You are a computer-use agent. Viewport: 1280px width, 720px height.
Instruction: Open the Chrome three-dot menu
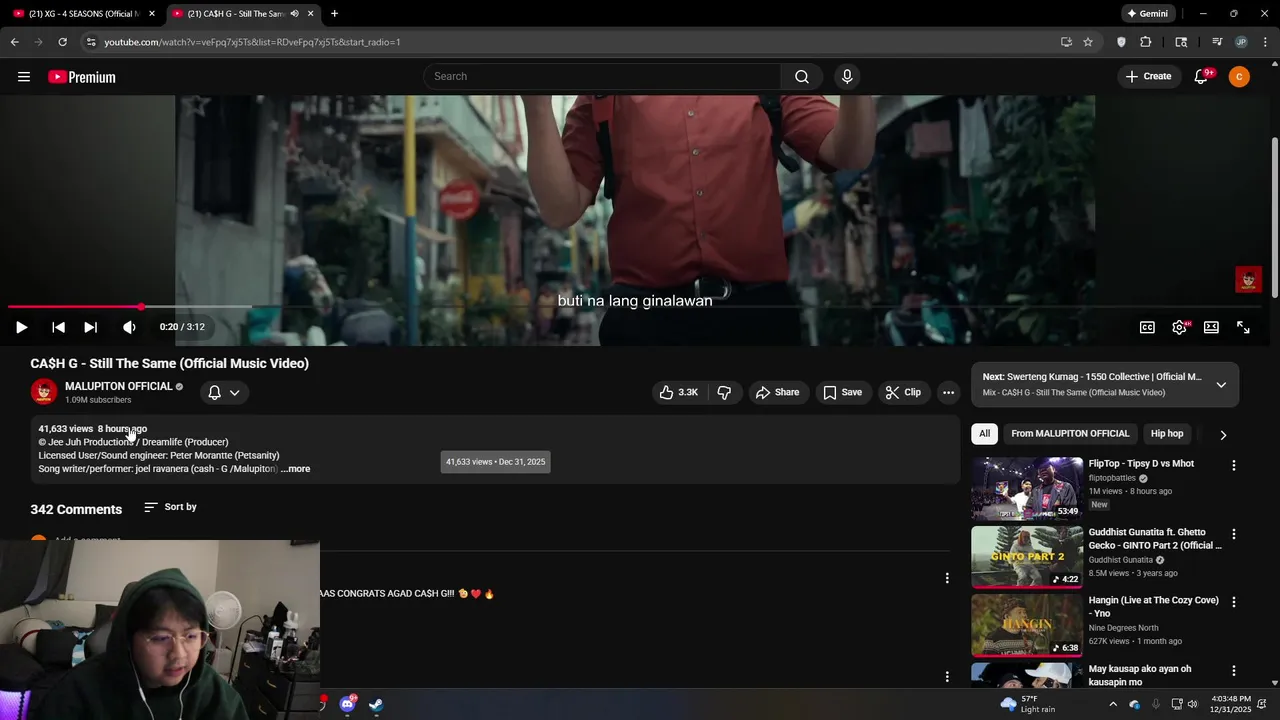click(1265, 42)
